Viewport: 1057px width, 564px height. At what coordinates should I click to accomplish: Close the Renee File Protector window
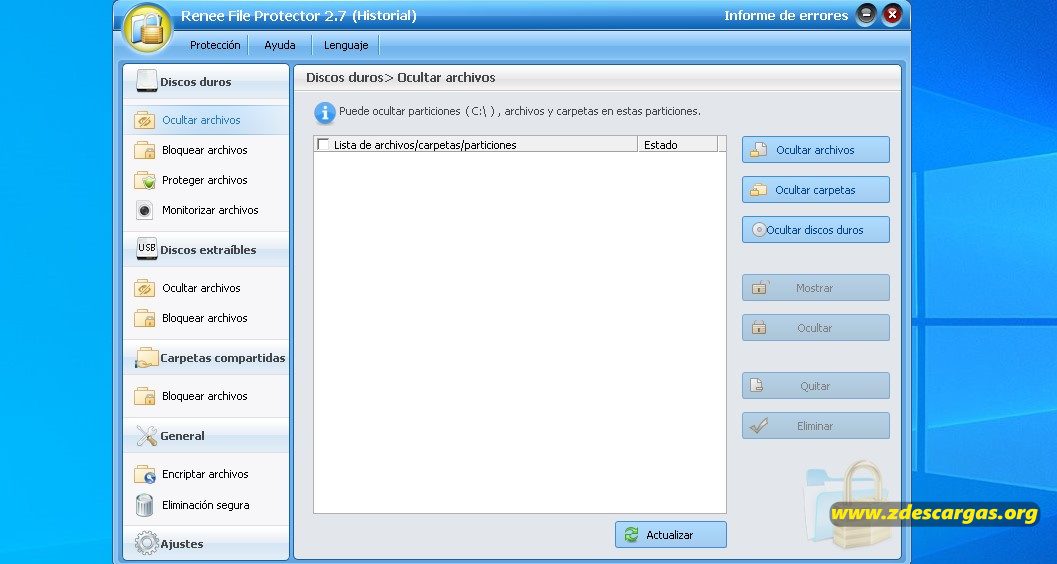(x=892, y=14)
